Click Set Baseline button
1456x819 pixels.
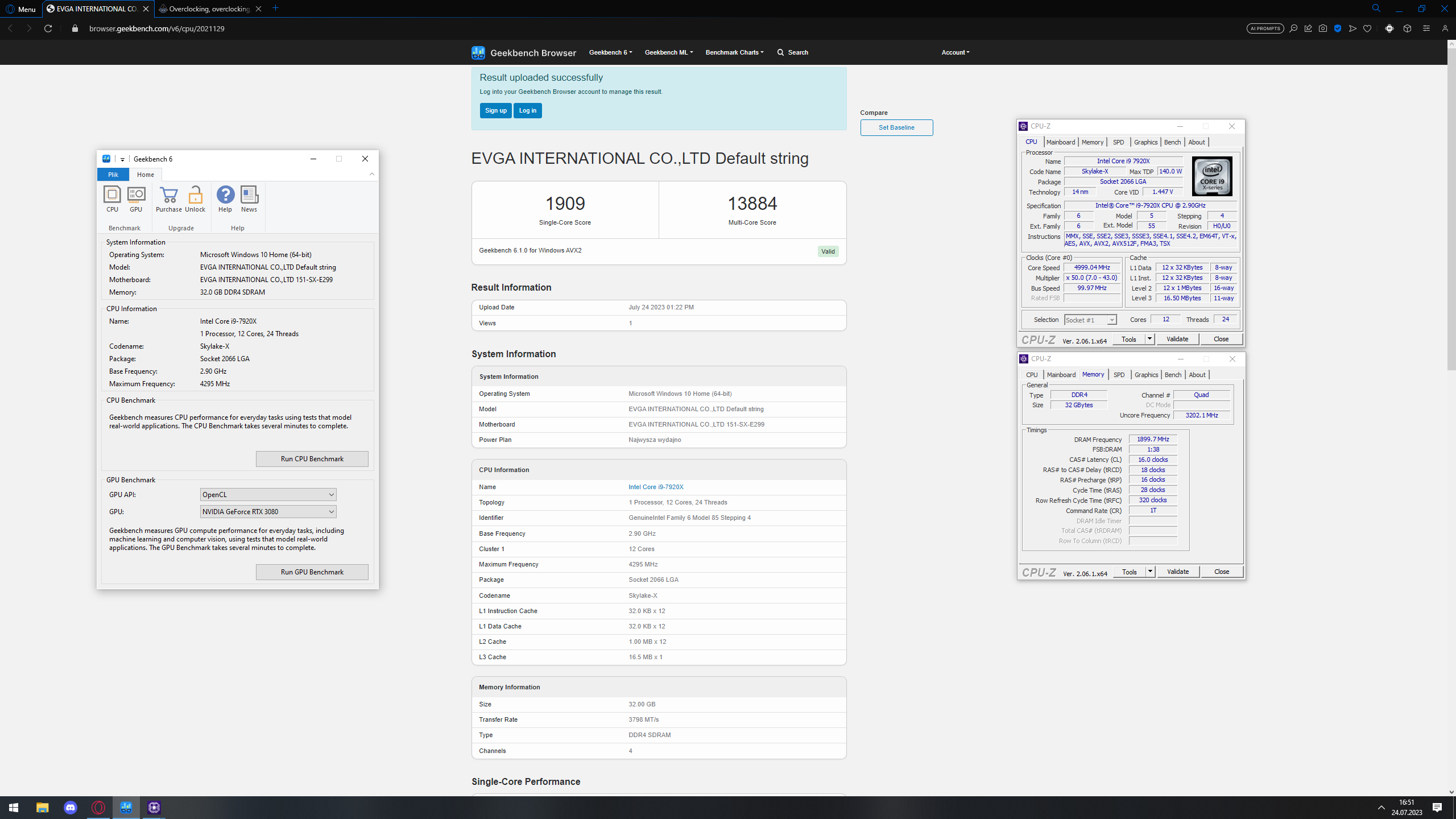[x=896, y=127]
